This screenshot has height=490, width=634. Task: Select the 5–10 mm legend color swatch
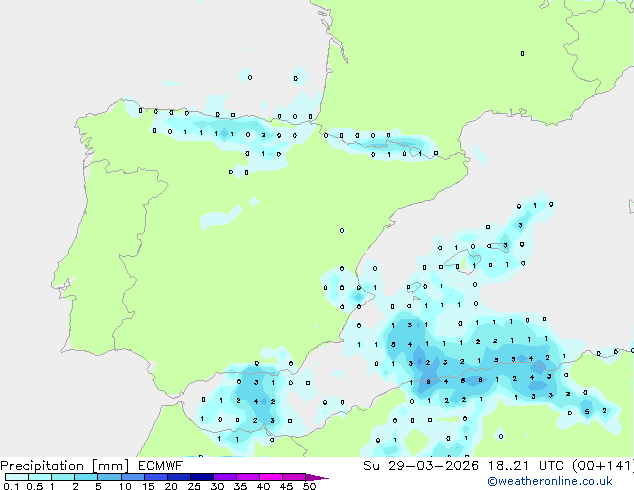109,477
